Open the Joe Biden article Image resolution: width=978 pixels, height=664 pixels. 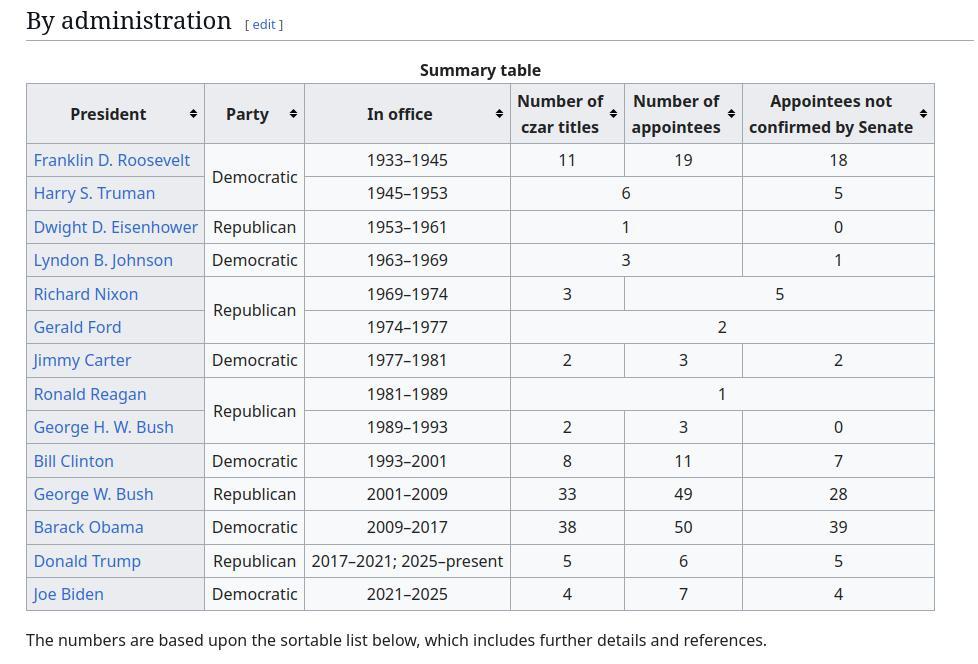pyautogui.click(x=69, y=594)
